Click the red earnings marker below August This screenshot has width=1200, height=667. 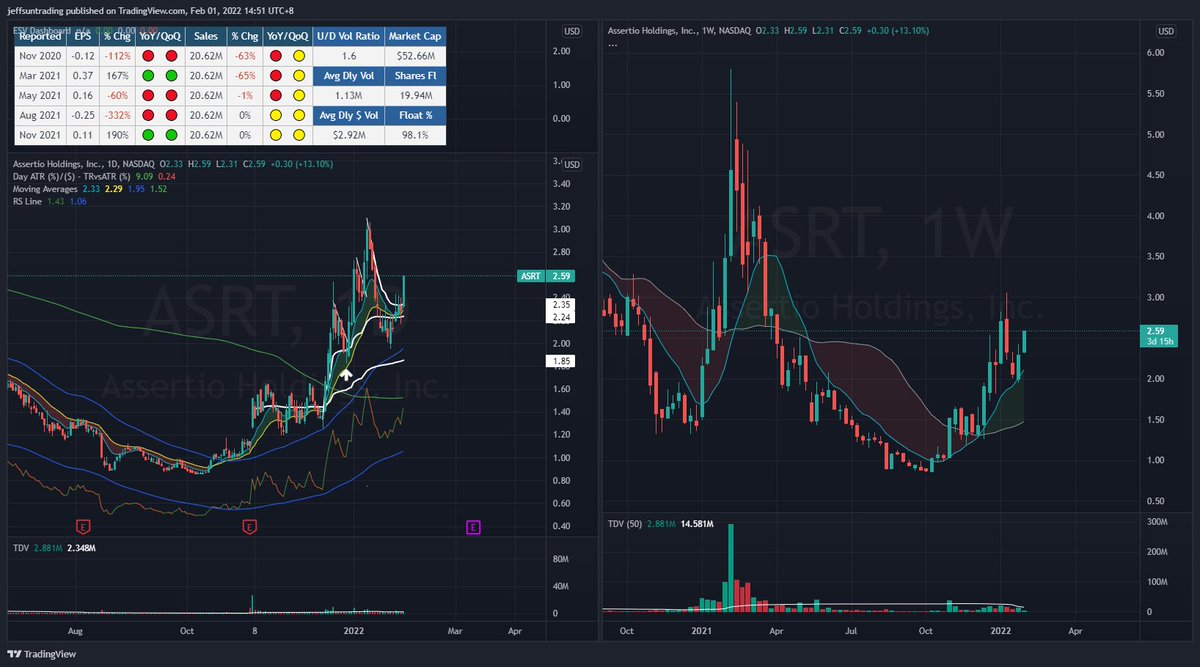pyautogui.click(x=84, y=527)
